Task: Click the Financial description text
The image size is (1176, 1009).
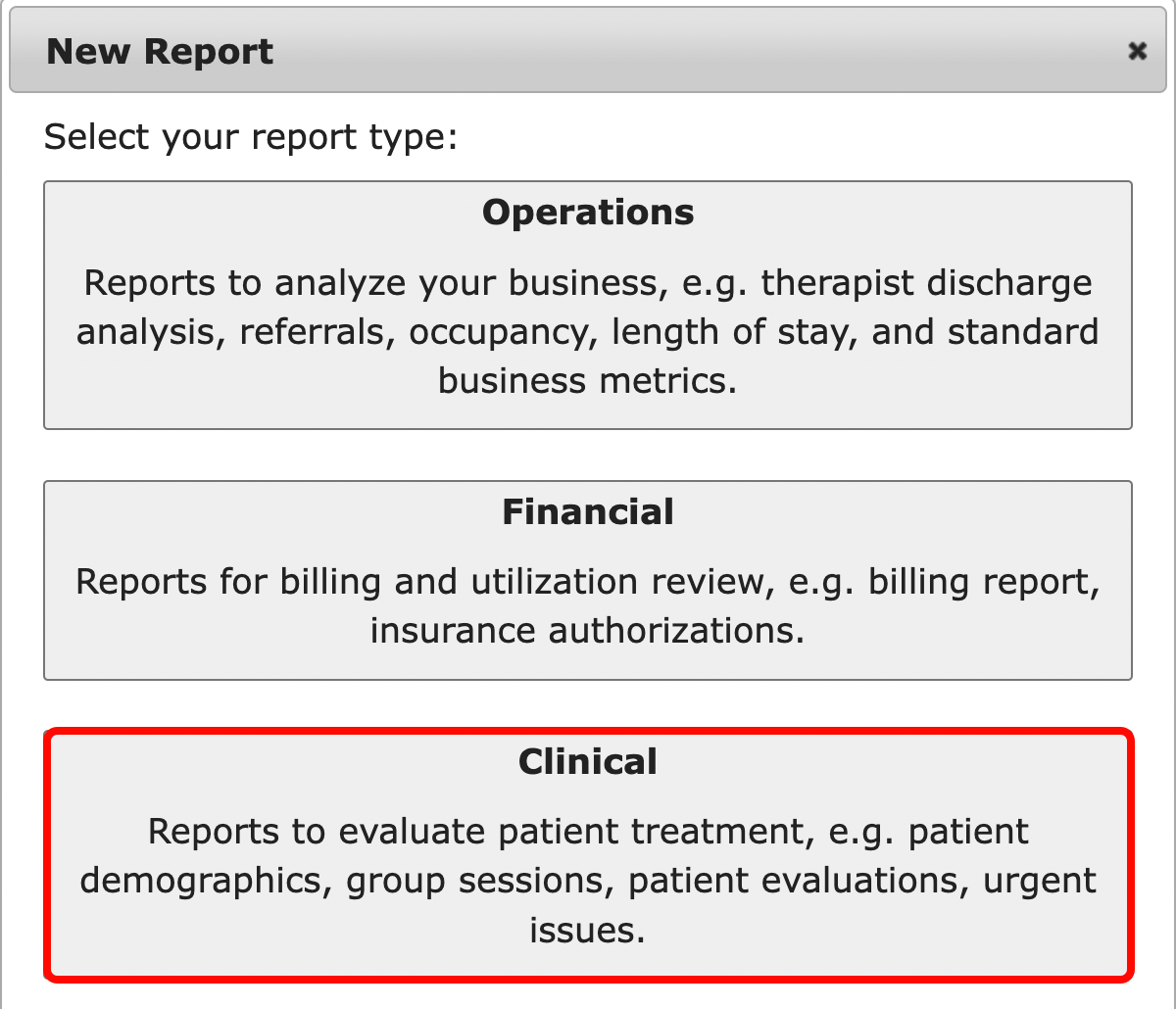Action: coord(587,605)
